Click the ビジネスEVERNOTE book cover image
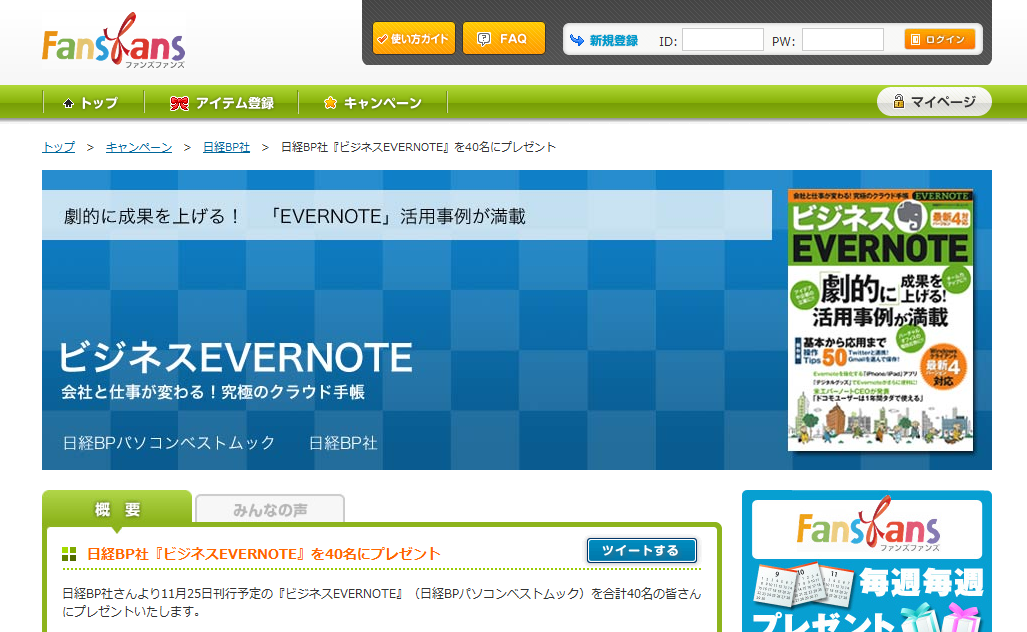1027x632 pixels. pos(881,318)
